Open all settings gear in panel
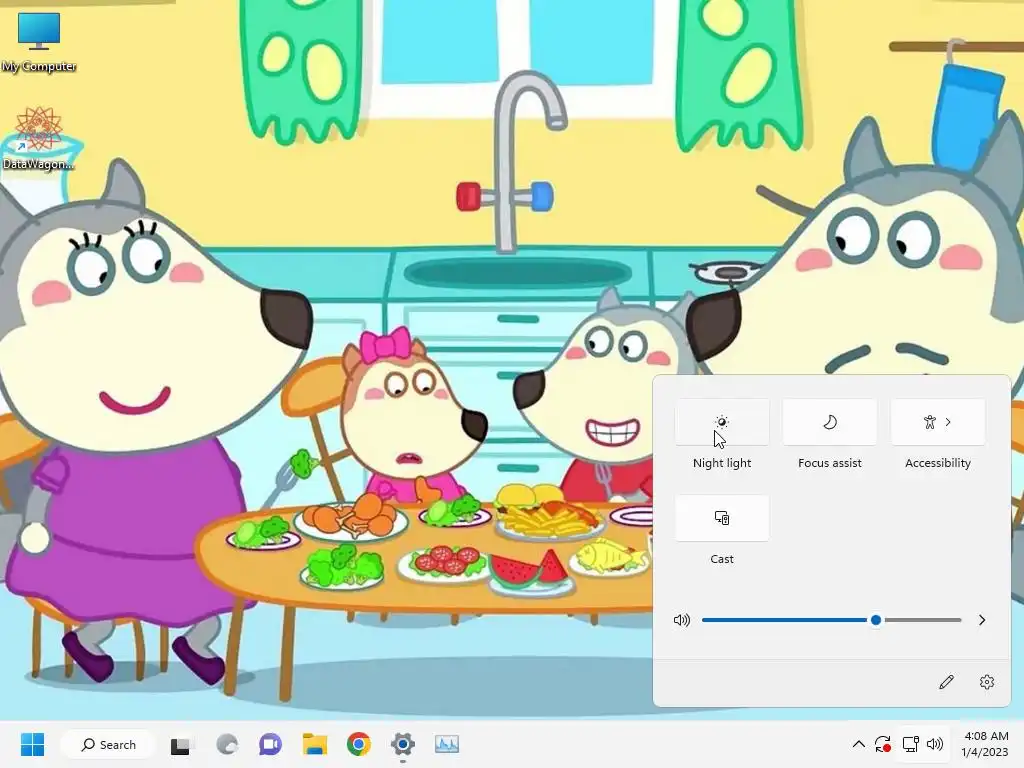 pos(987,682)
